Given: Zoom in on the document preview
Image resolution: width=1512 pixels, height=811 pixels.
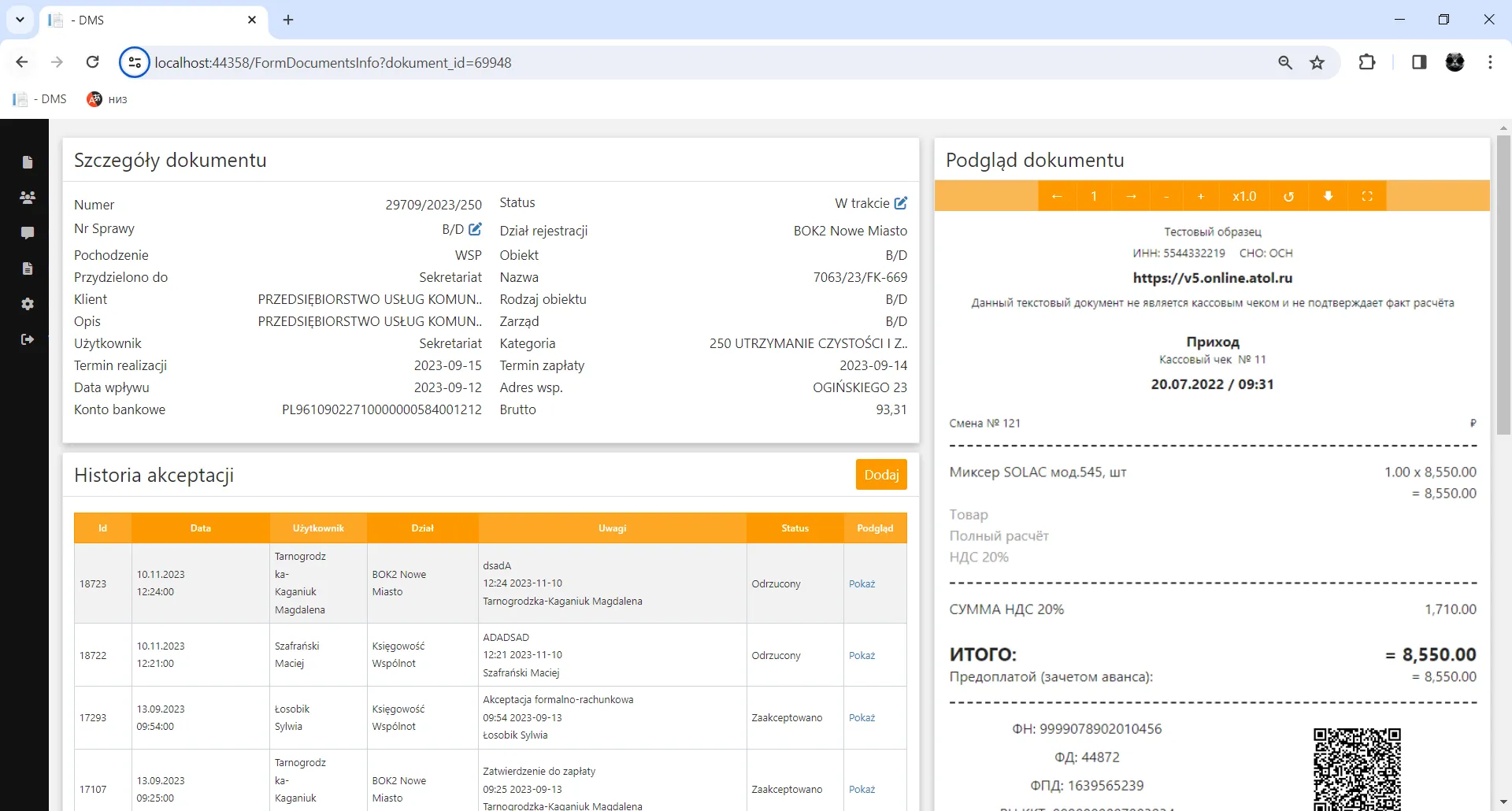Looking at the screenshot, I should point(1201,196).
